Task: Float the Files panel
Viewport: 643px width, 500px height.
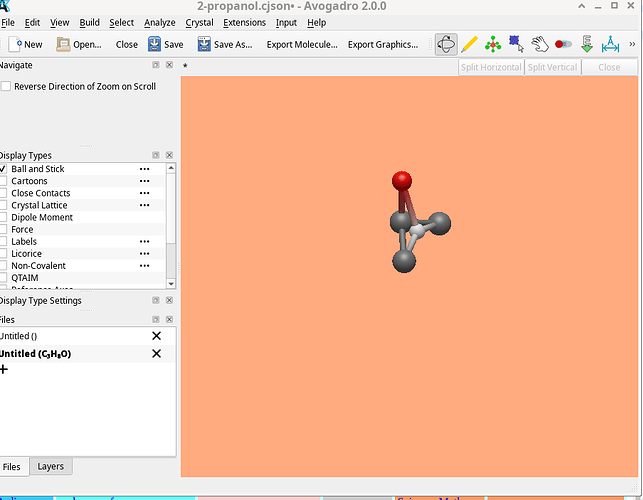Action: click(x=155, y=319)
